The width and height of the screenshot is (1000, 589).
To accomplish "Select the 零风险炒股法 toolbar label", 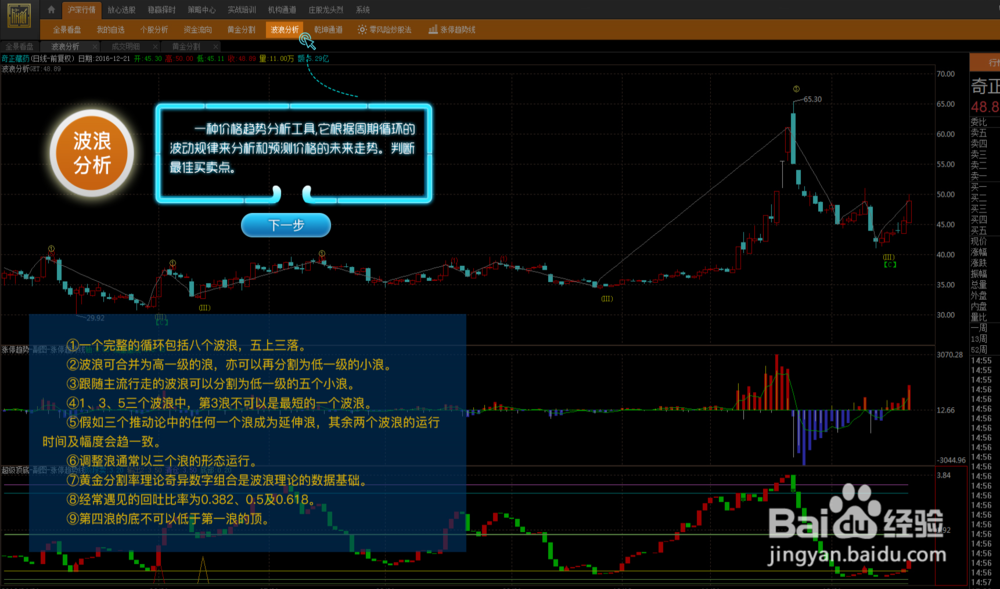I will click(x=390, y=29).
